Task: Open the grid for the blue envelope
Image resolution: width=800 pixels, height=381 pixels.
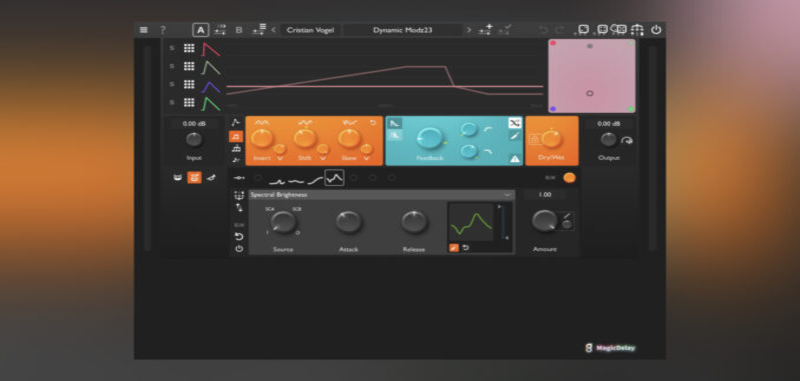Action: (x=189, y=84)
